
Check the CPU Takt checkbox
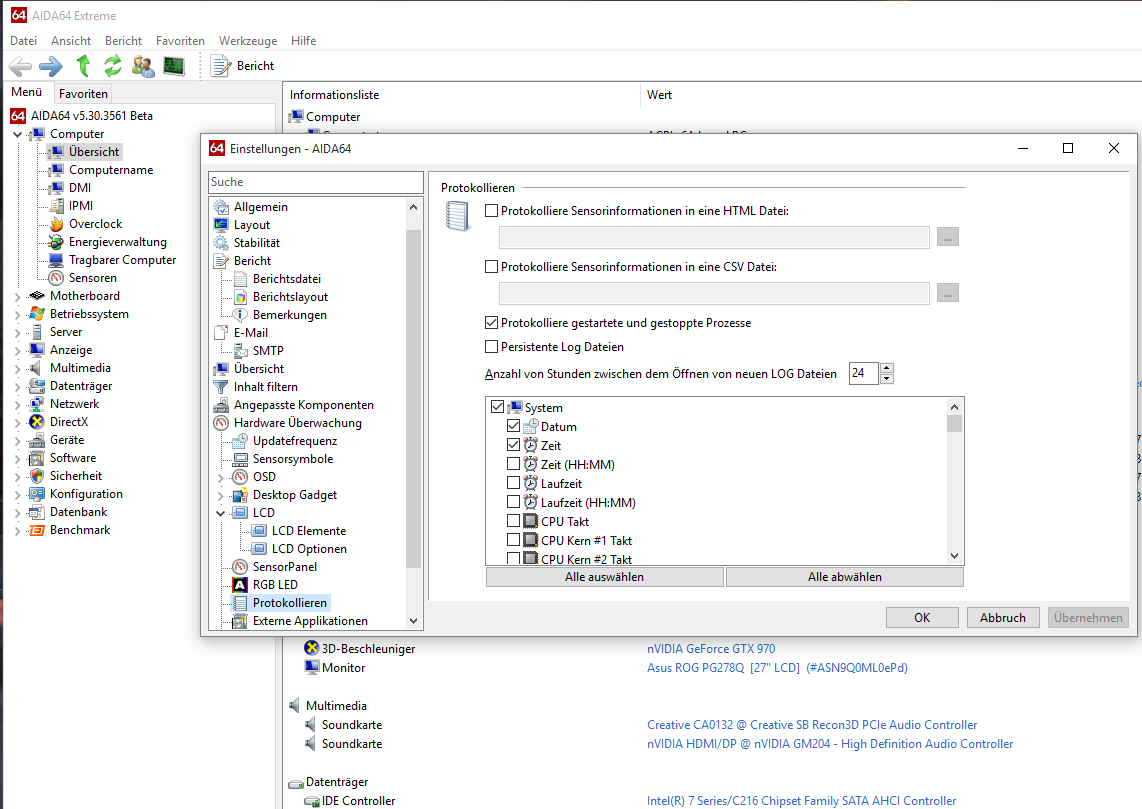(513, 520)
